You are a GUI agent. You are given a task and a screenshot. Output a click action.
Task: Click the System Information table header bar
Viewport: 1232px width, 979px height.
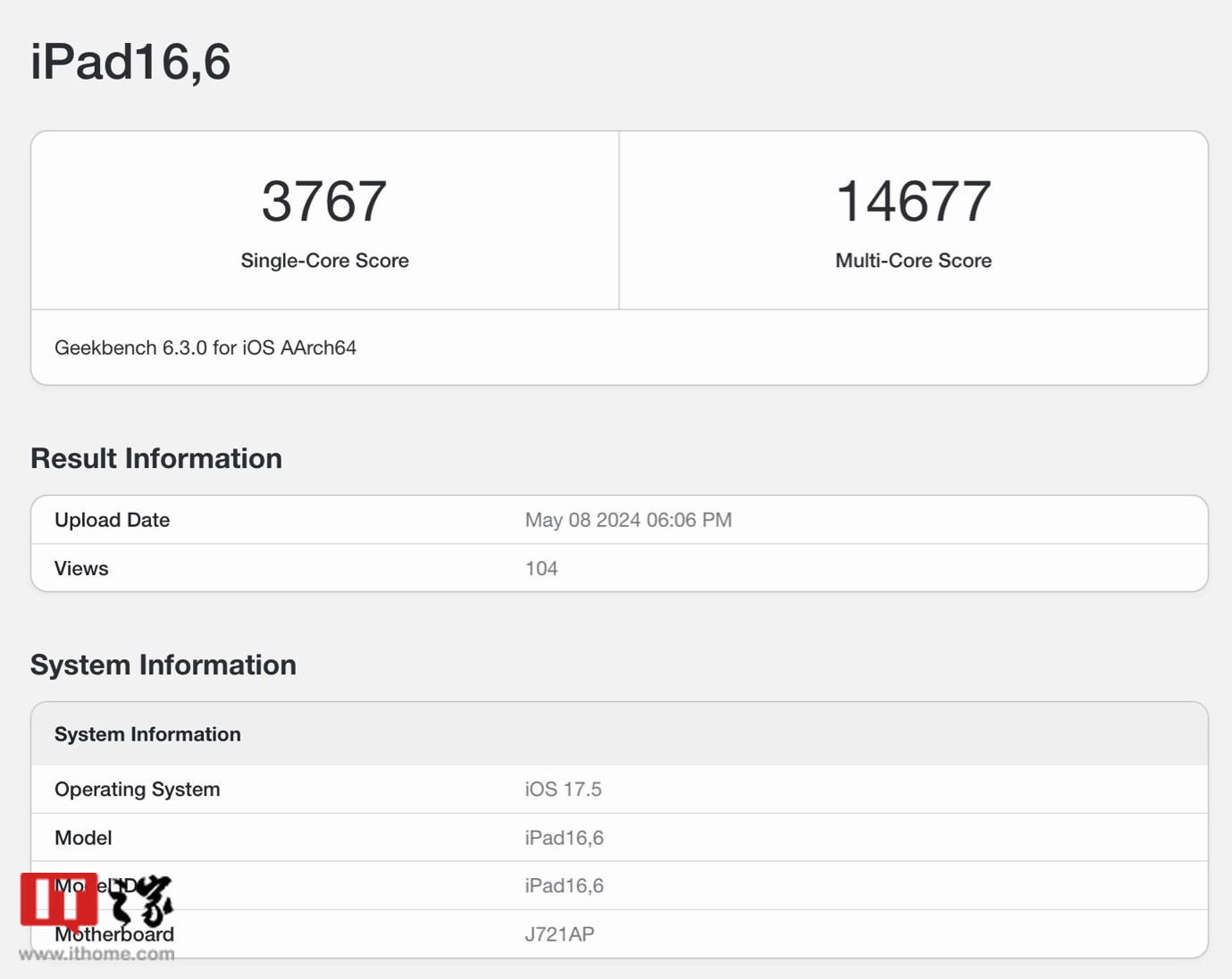148,733
